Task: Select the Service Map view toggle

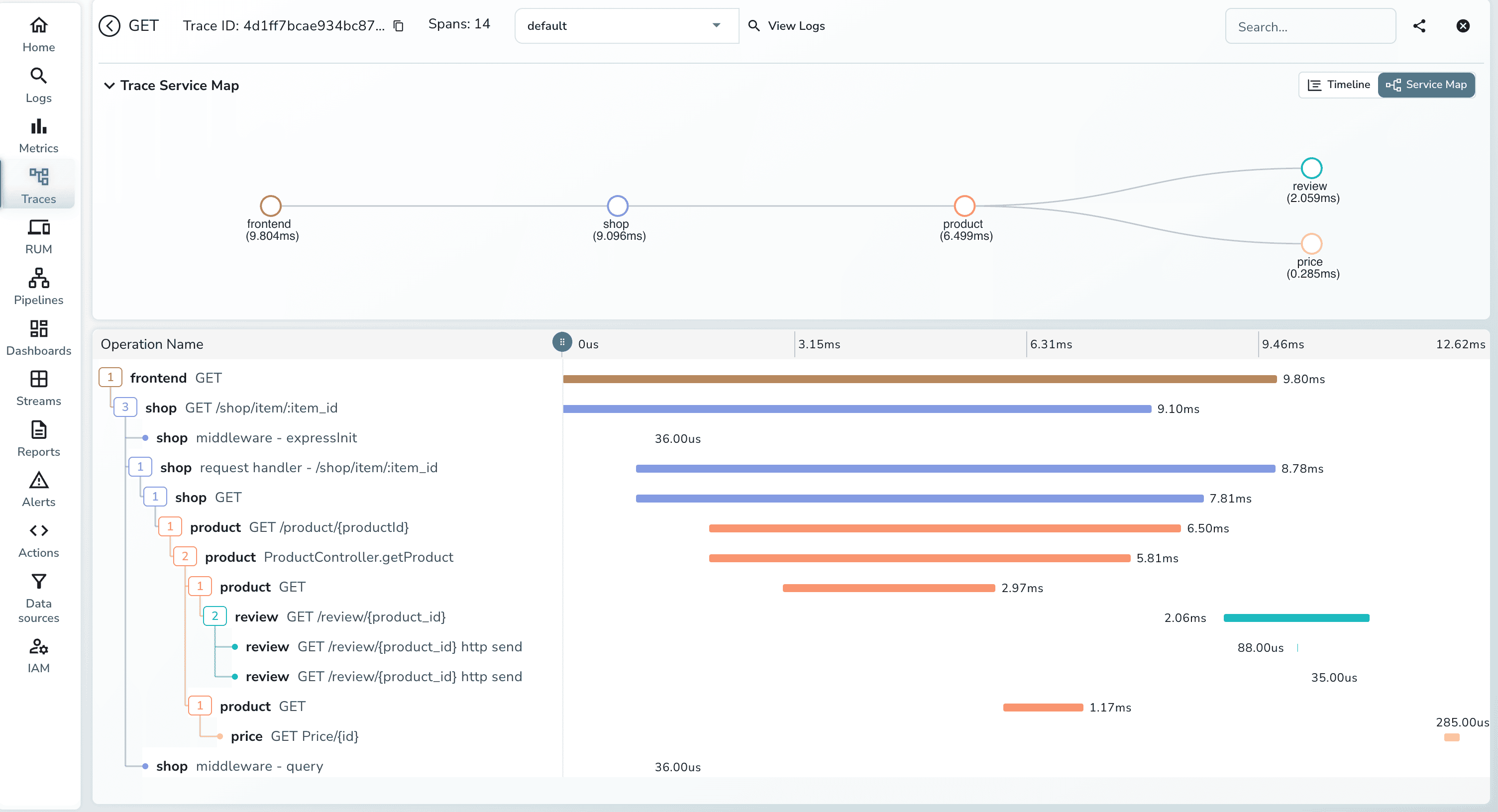Action: point(1426,85)
